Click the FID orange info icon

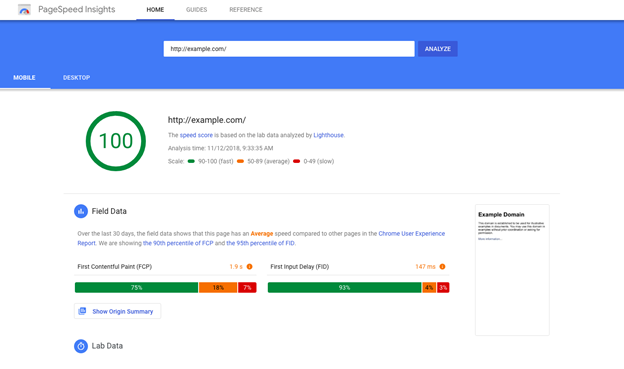442,267
